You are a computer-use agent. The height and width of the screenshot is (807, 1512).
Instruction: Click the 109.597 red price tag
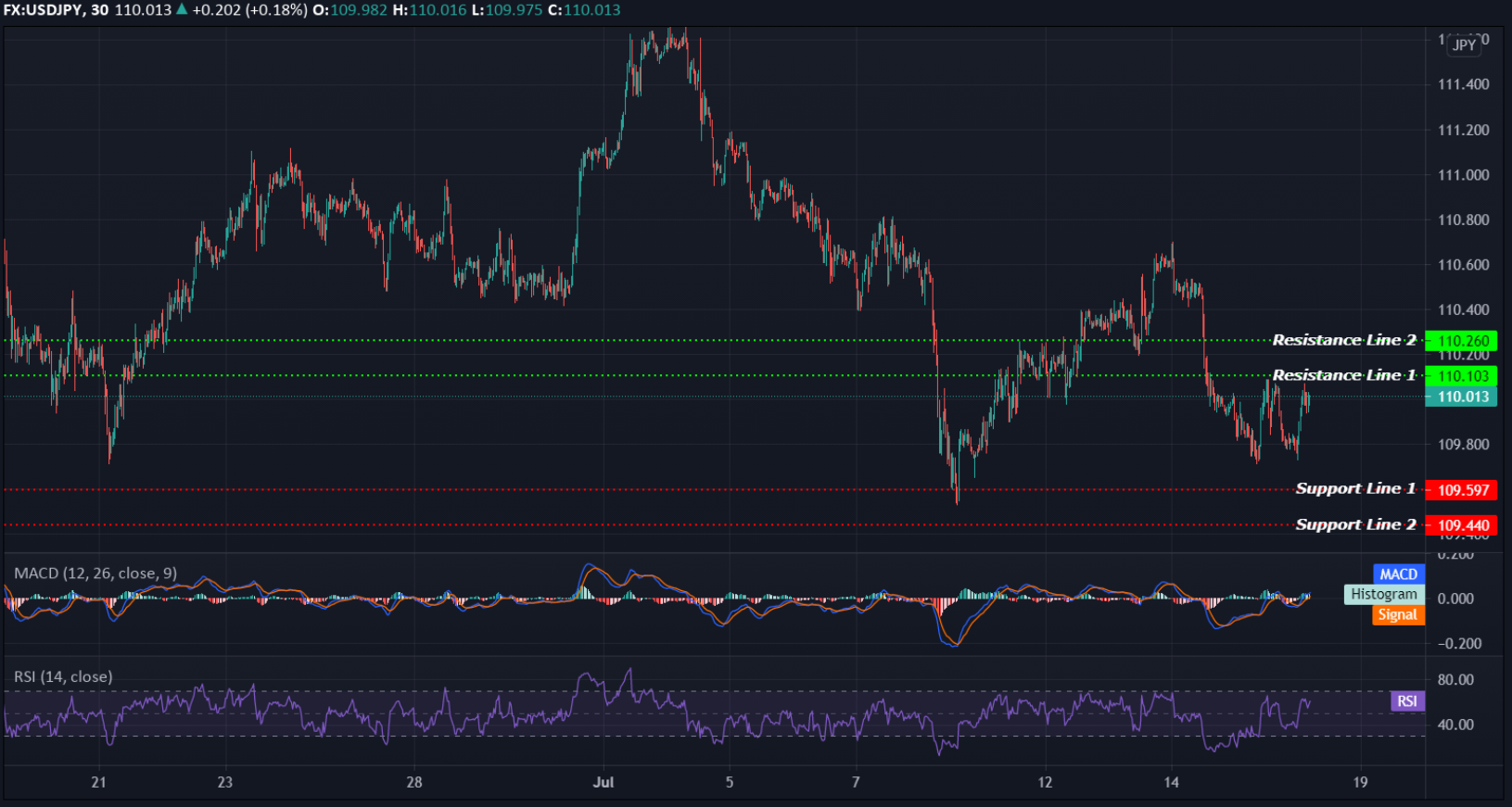tap(1461, 490)
